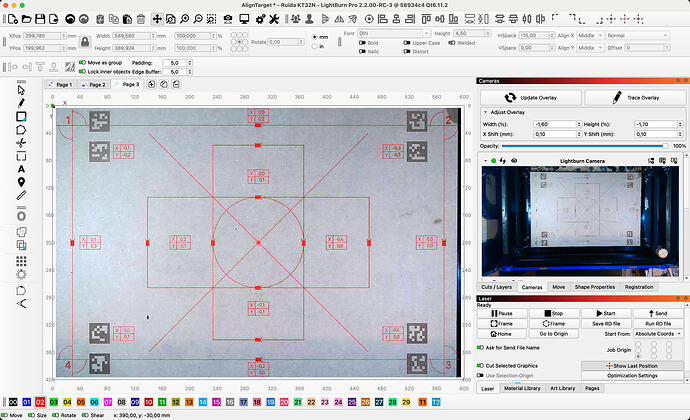Image resolution: width=690 pixels, height=420 pixels.
Task: Click the Trace Overlay button
Action: tap(635, 98)
